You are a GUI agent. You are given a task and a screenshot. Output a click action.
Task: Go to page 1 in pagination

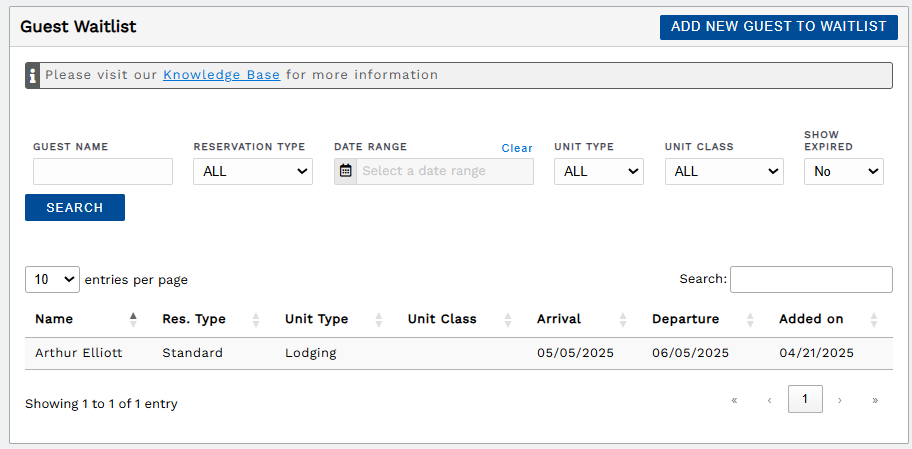[805, 399]
